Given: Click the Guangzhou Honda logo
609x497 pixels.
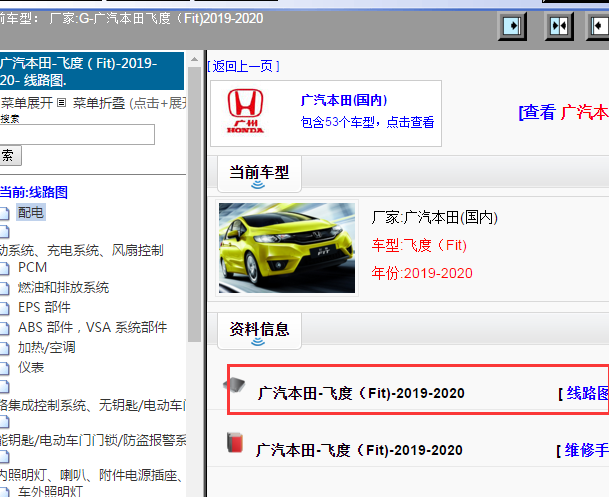Looking at the screenshot, I should click(x=245, y=111).
